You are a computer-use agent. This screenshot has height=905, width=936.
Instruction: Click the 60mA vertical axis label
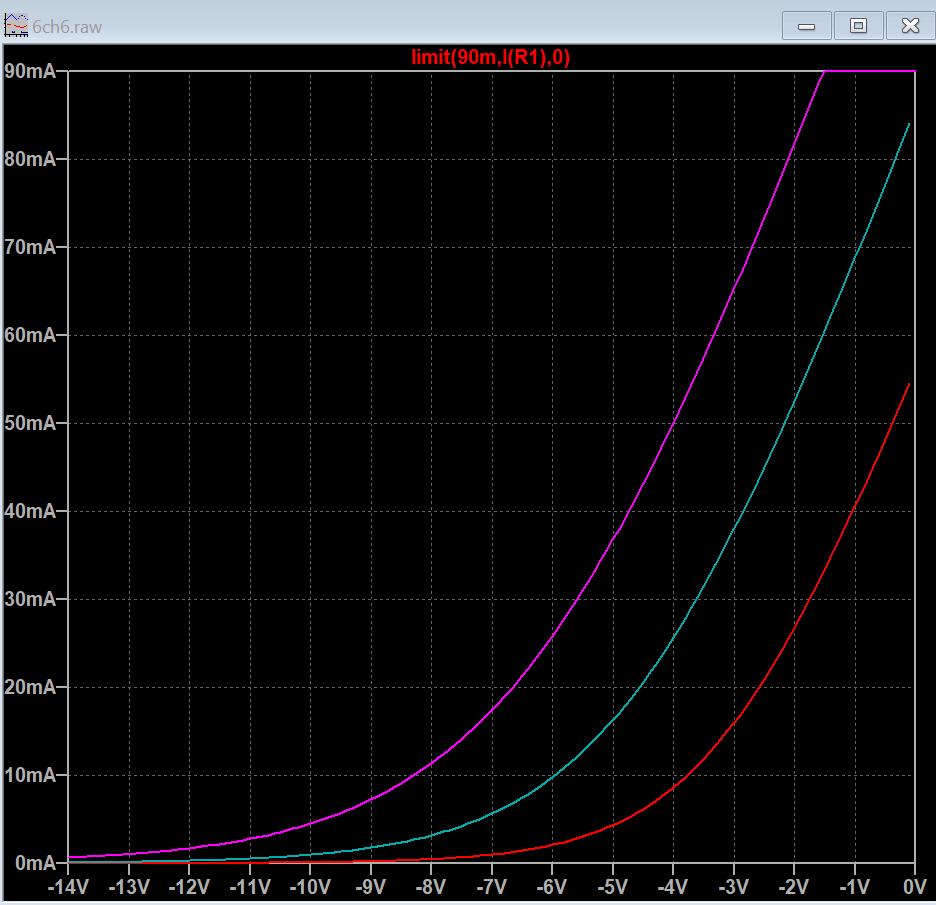30,335
